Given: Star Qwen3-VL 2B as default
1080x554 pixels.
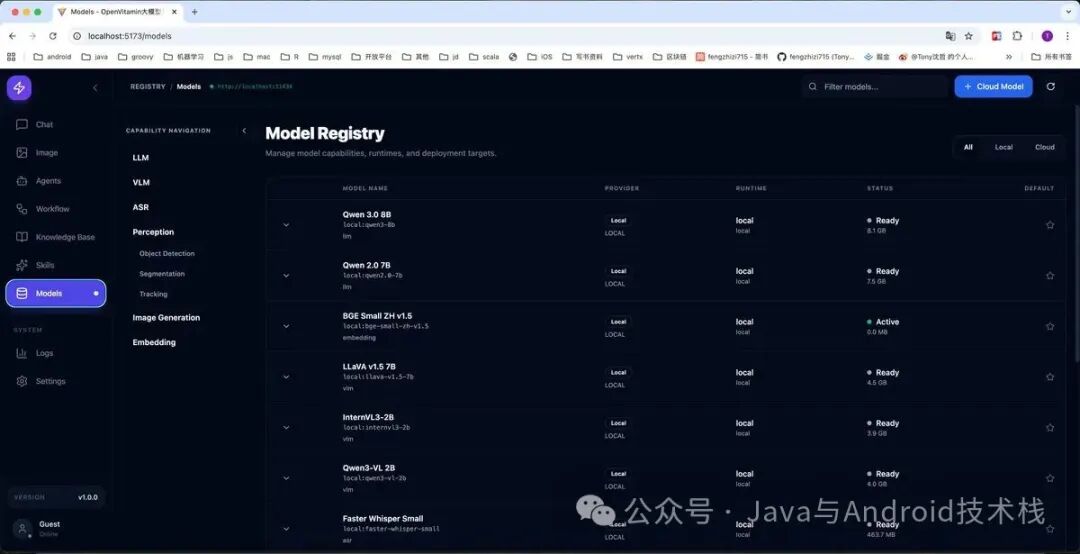Looking at the screenshot, I should (1050, 478).
